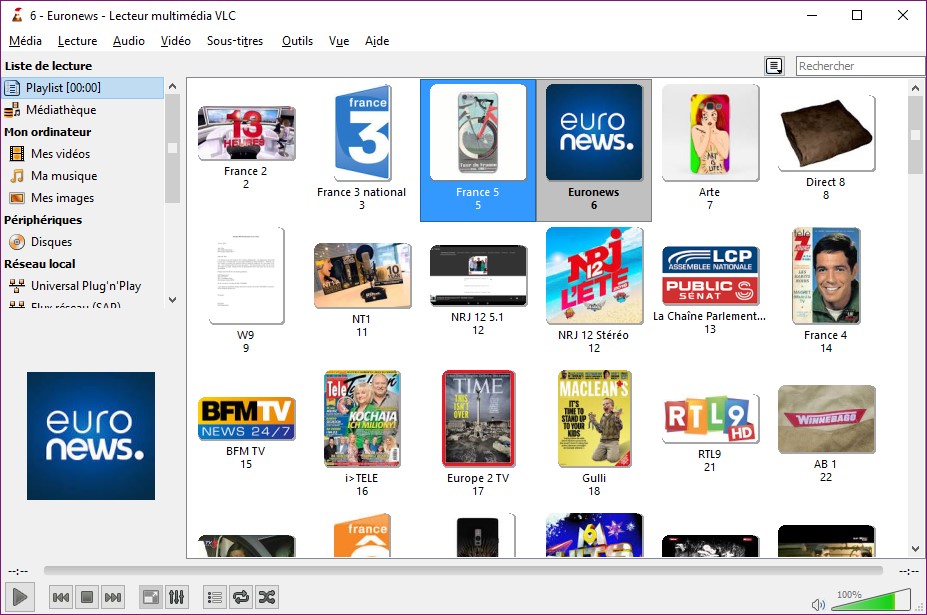Click the Rechercher search field
927x615 pixels.
[860, 66]
